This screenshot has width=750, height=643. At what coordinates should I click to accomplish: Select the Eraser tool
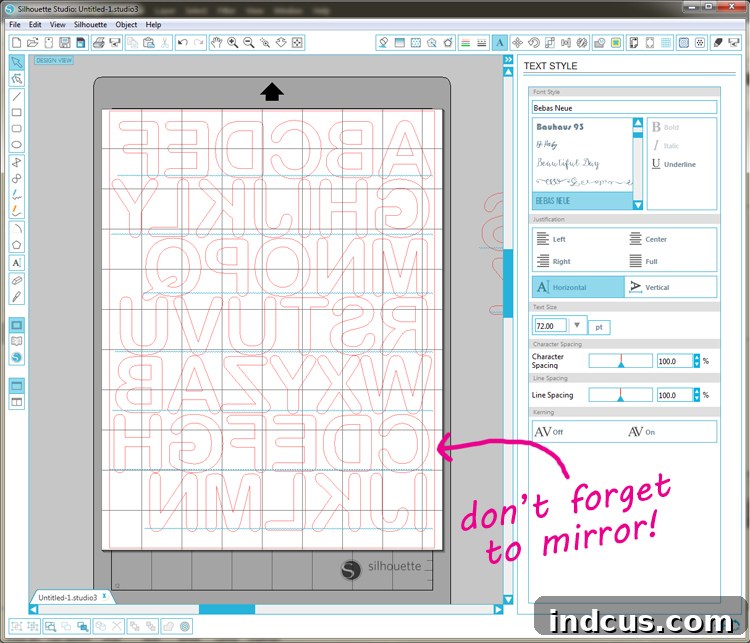point(16,280)
